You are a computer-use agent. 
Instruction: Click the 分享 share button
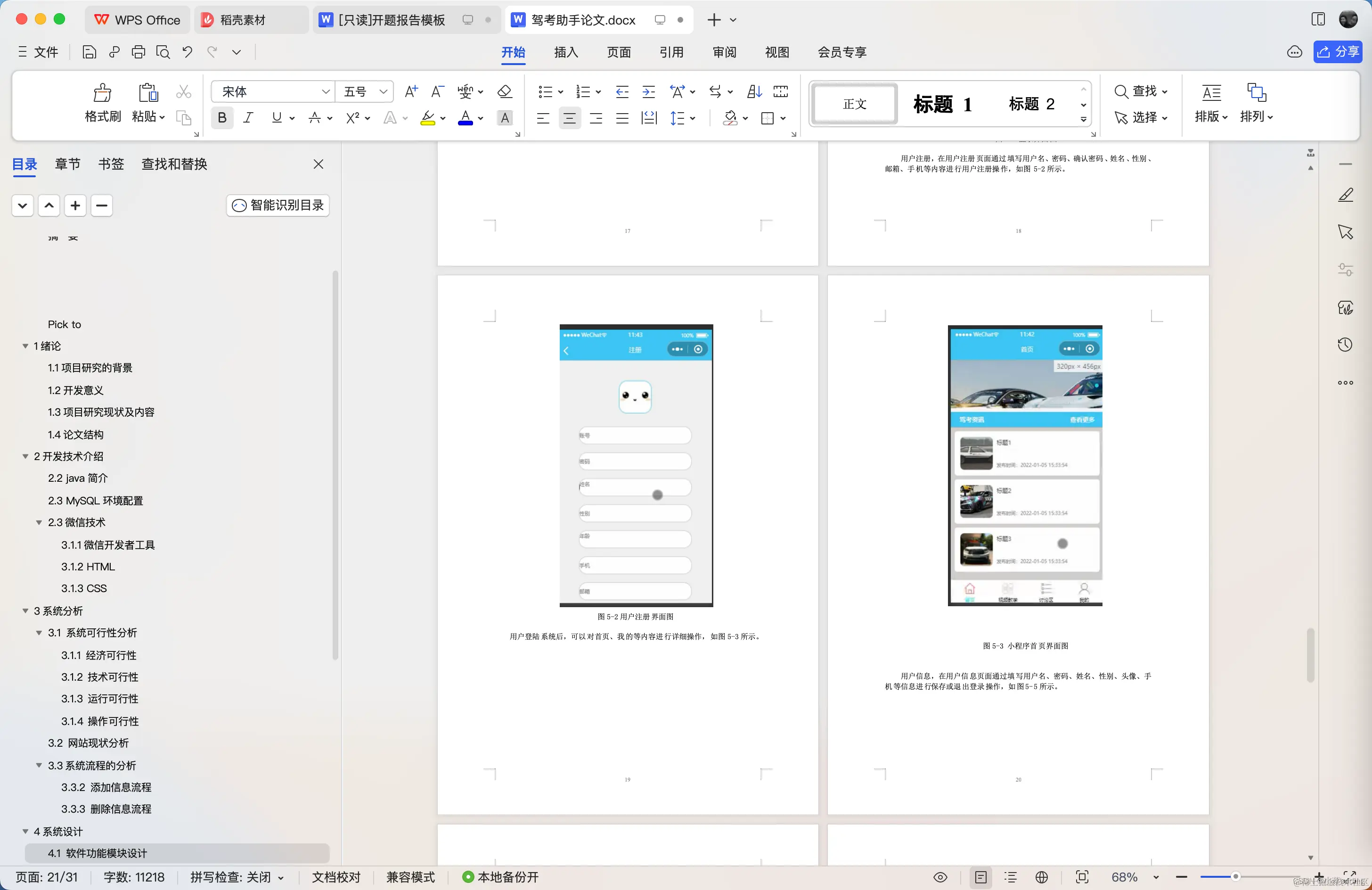1338,52
